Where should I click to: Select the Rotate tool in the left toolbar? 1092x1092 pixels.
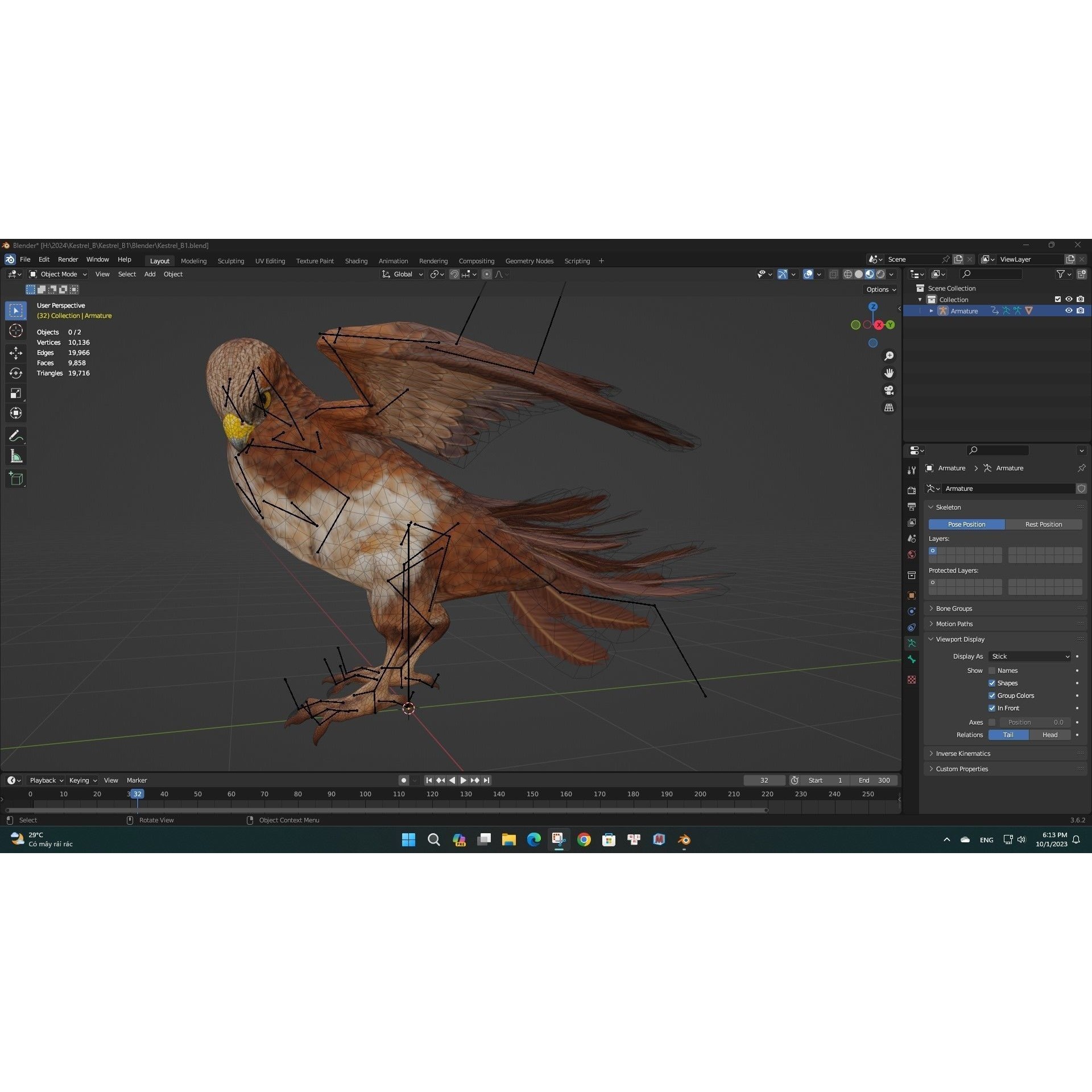(x=16, y=373)
